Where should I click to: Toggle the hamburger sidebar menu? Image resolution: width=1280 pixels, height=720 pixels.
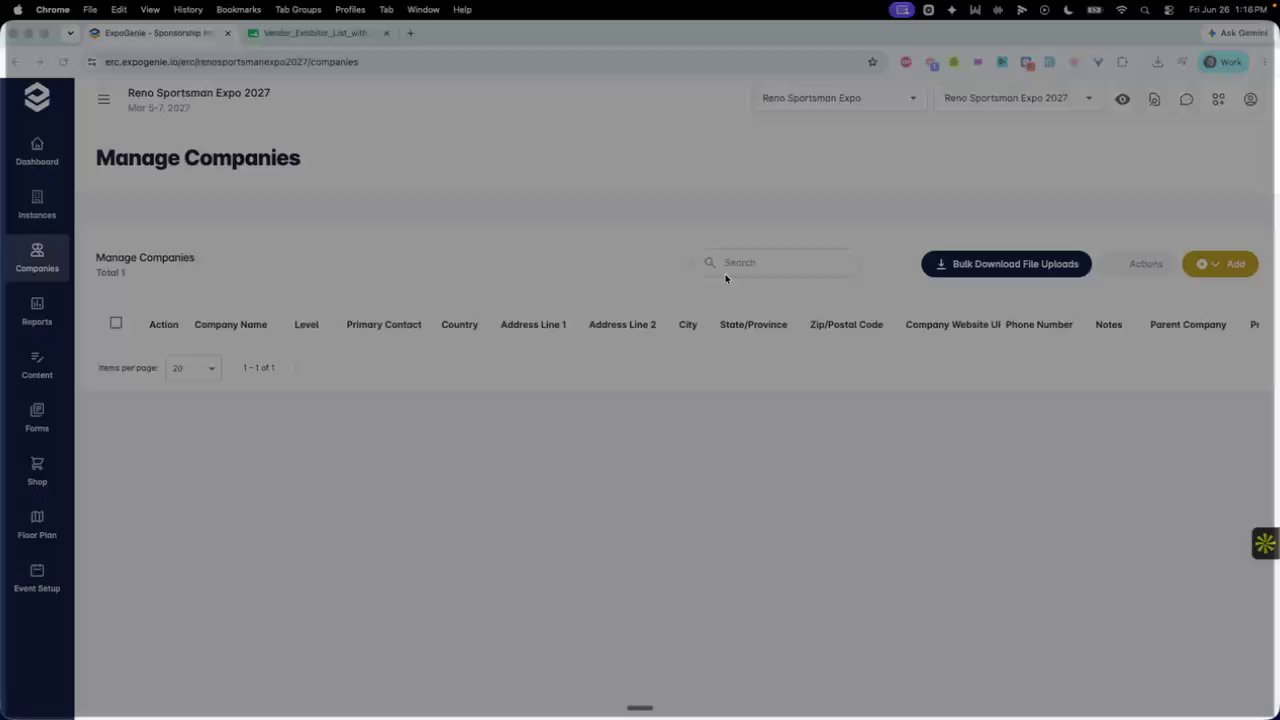[x=104, y=99]
